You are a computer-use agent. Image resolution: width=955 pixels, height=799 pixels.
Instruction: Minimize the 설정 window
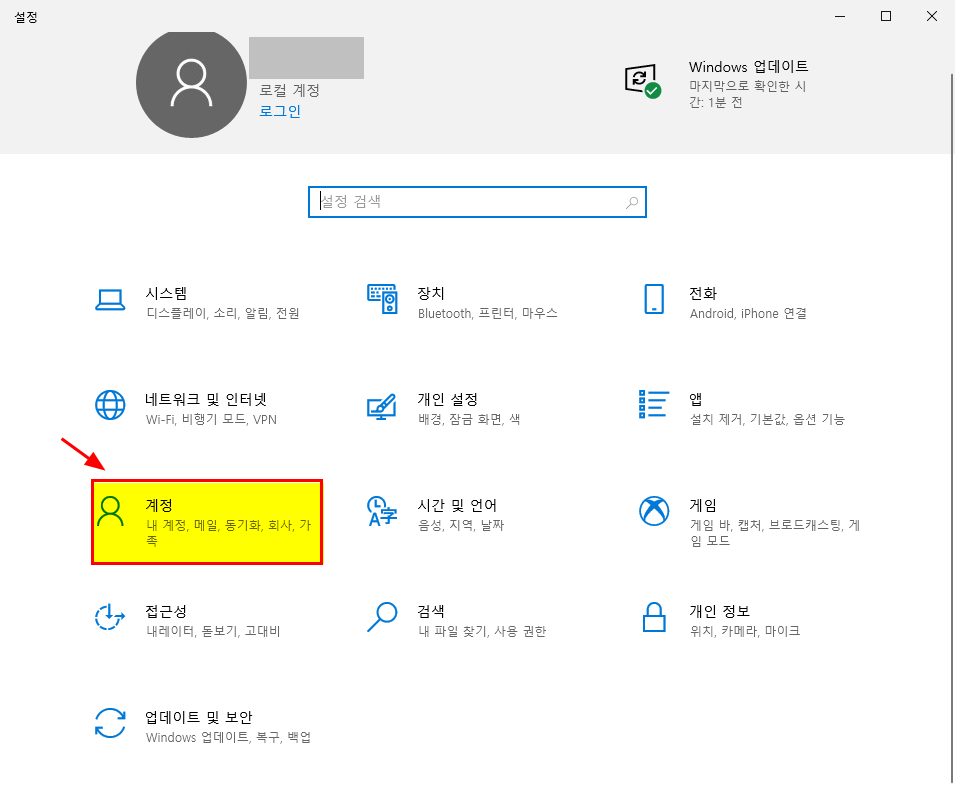coord(840,16)
